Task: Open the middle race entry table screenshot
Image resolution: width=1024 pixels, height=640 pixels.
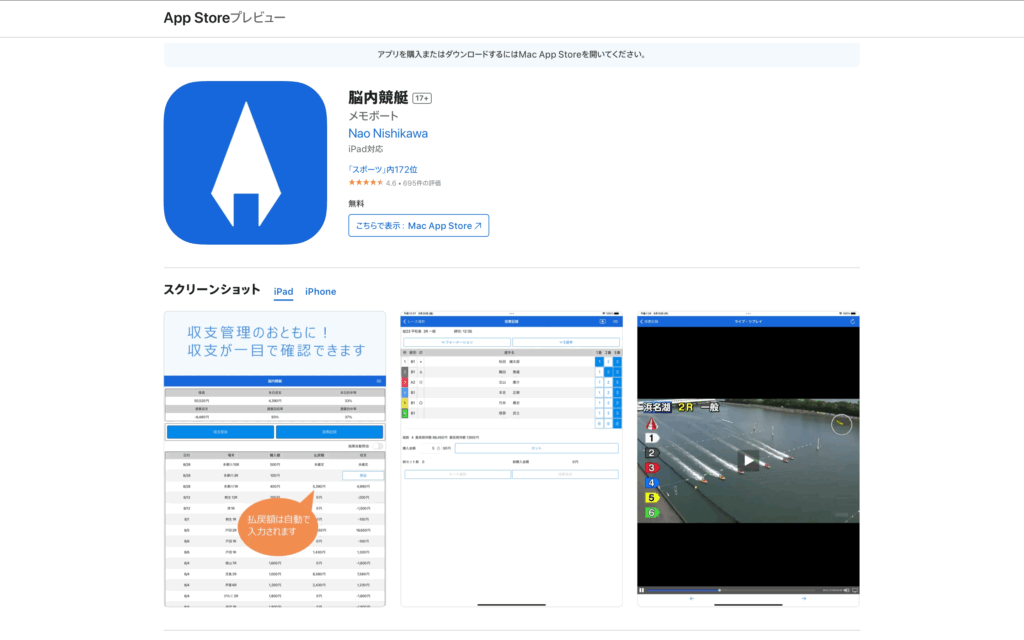Action: tap(511, 459)
